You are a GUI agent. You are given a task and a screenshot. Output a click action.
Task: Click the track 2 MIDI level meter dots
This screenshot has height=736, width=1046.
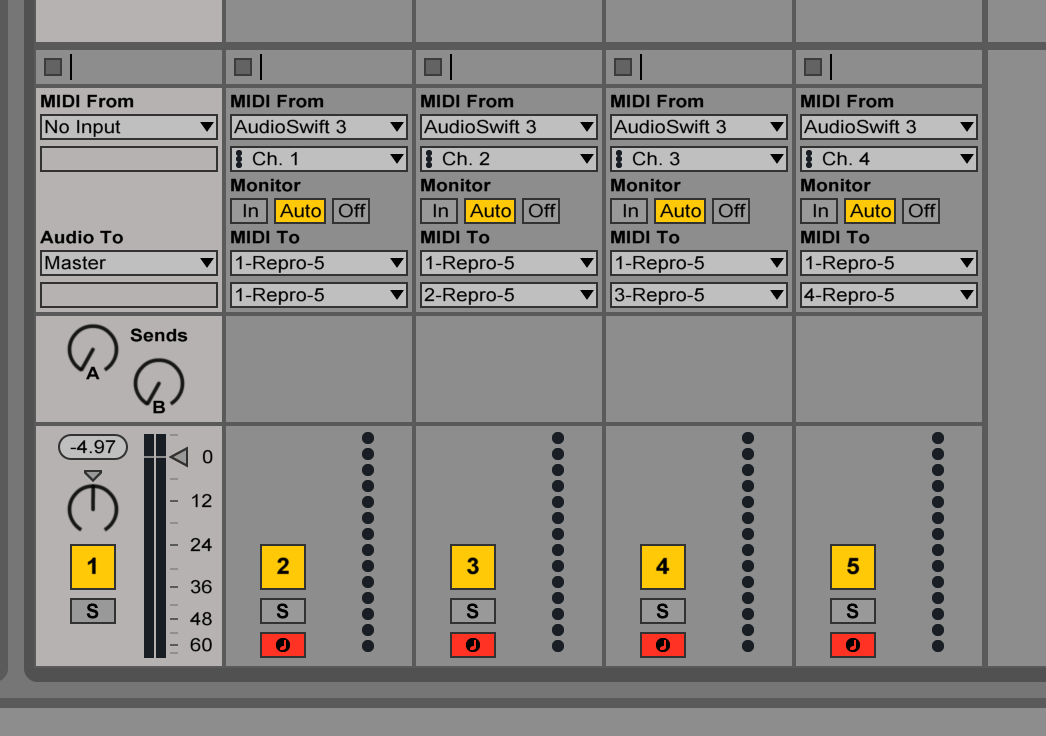368,542
